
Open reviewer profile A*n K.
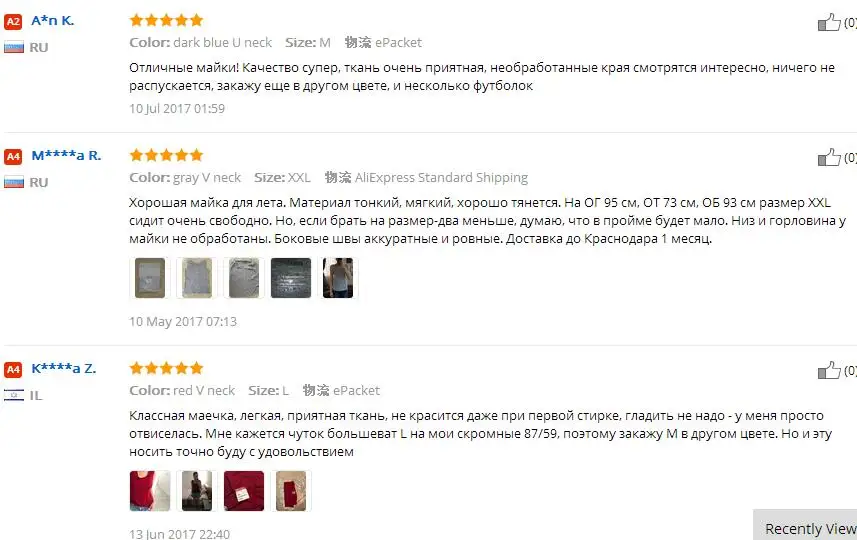pyautogui.click(x=52, y=21)
